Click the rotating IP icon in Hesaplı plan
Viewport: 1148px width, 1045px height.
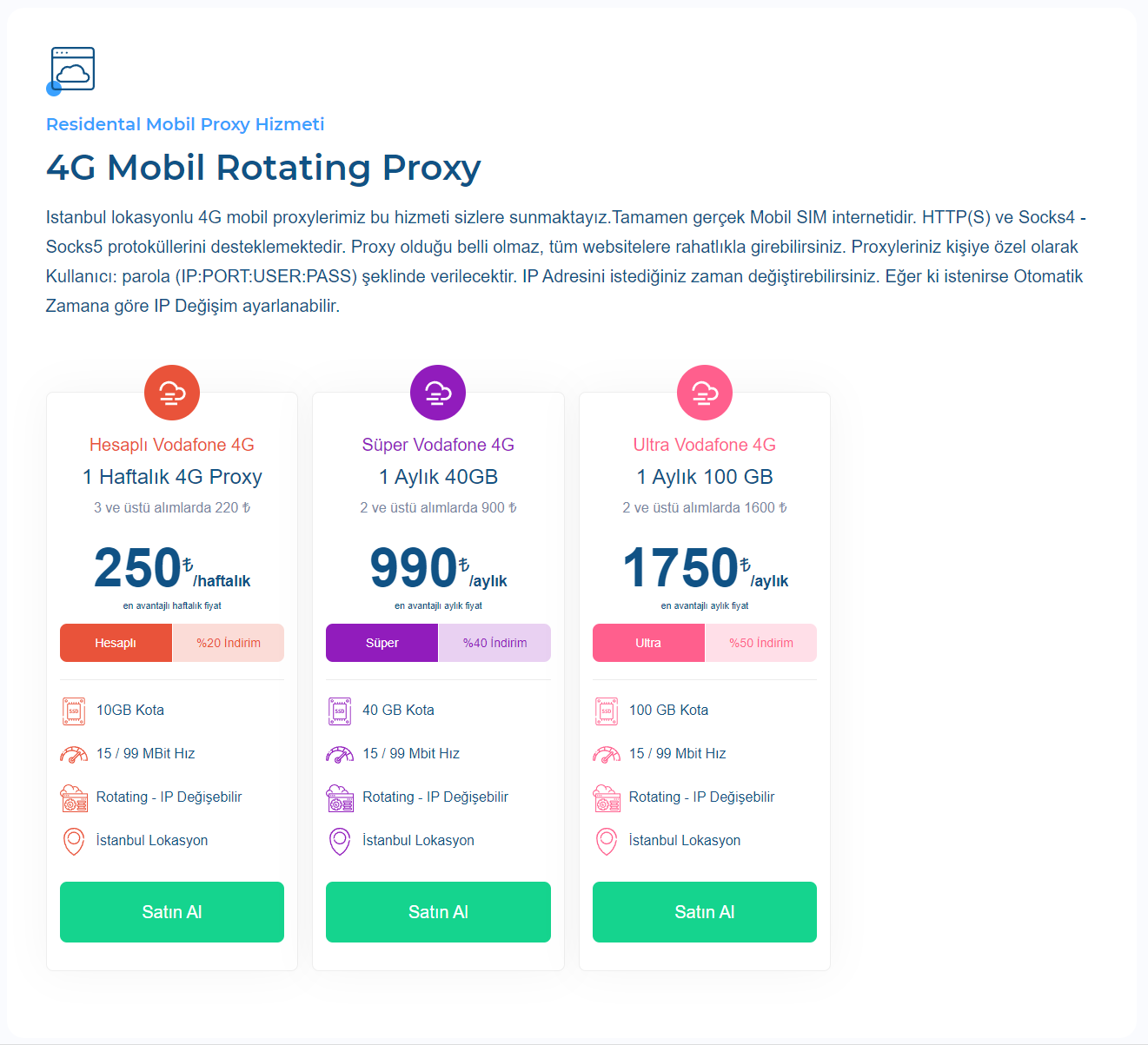tap(74, 797)
